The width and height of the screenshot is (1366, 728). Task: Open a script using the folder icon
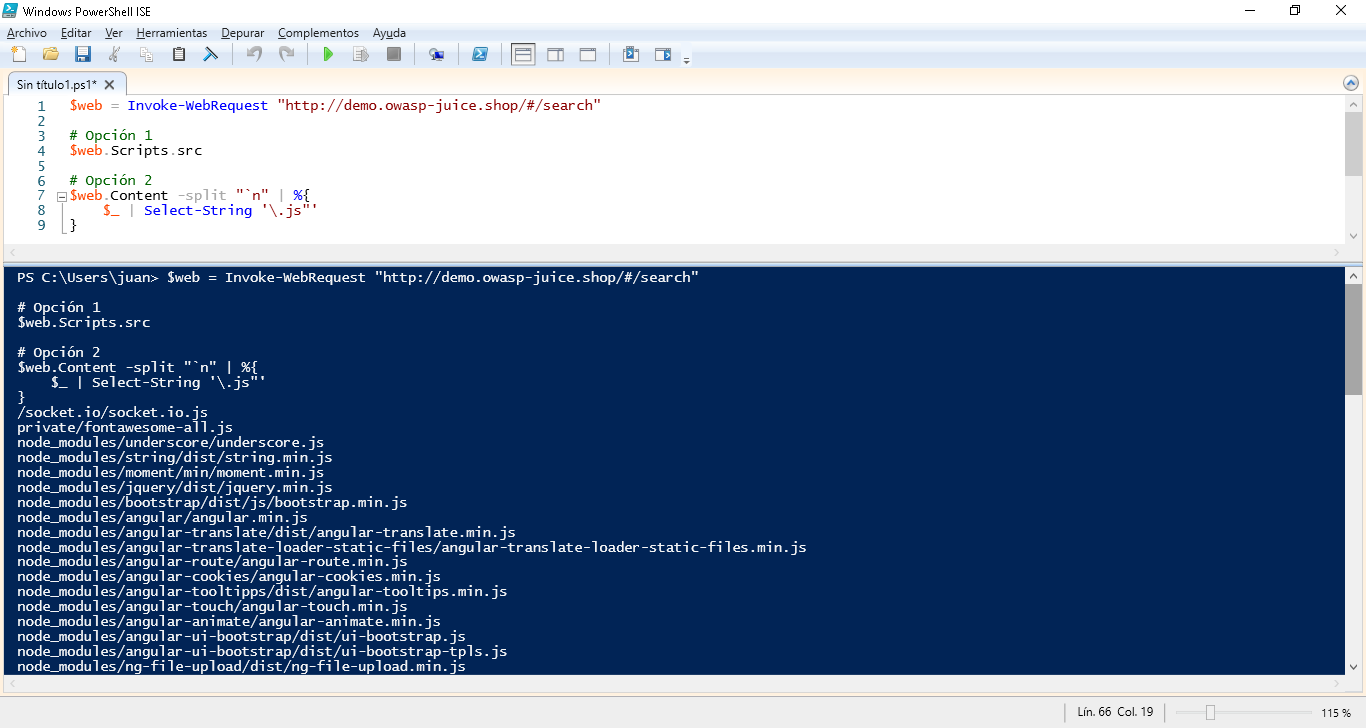50,54
